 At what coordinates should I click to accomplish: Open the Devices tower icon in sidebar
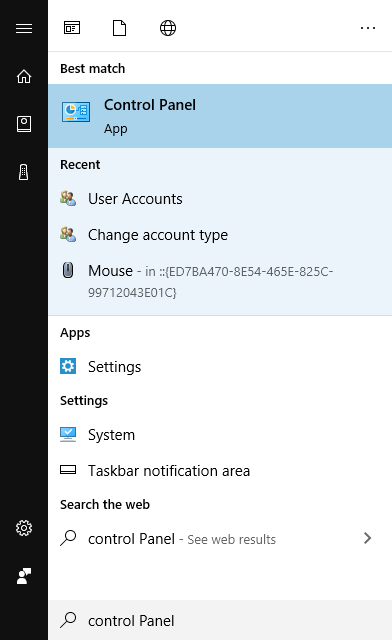(24, 172)
